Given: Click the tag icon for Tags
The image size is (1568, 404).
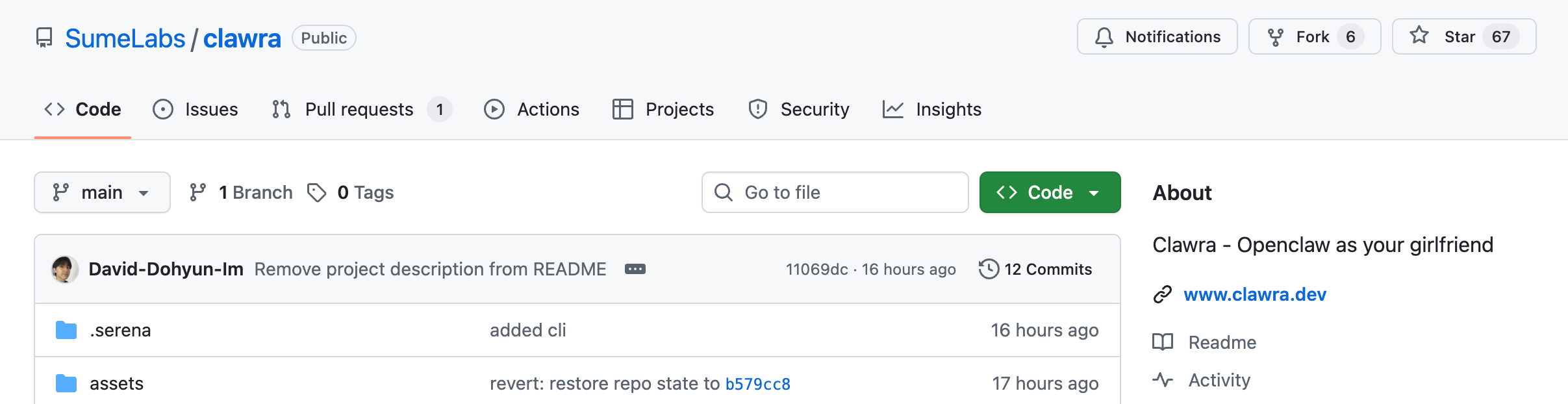Looking at the screenshot, I should tap(317, 192).
